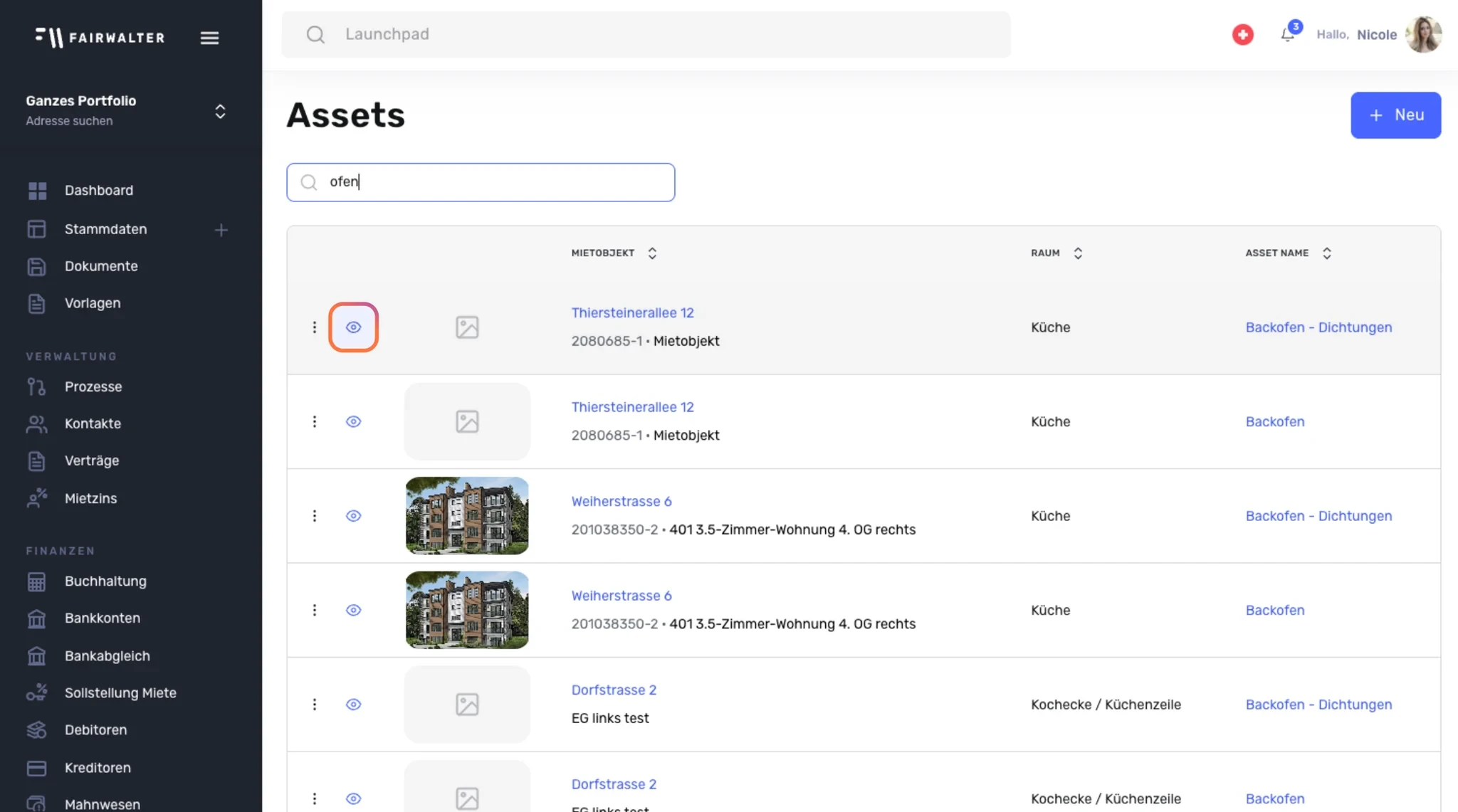
Task: Expand the Ganzes Portfolio selector chevrons
Action: pyautogui.click(x=220, y=111)
